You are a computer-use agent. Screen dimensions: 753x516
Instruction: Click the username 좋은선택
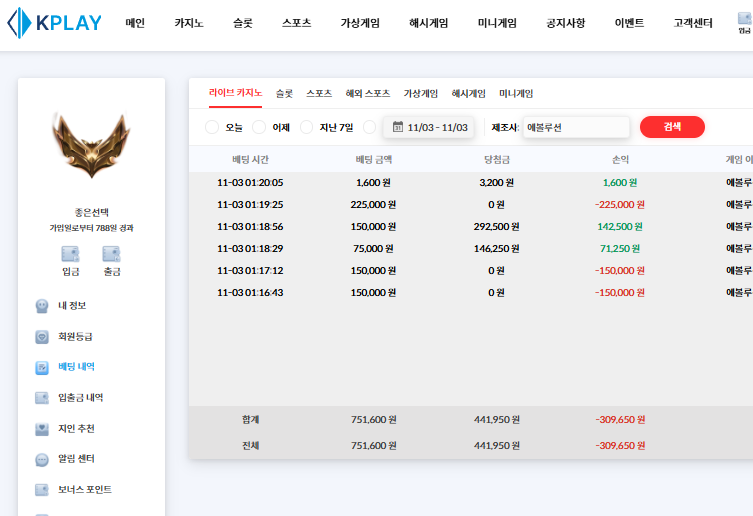(92, 212)
